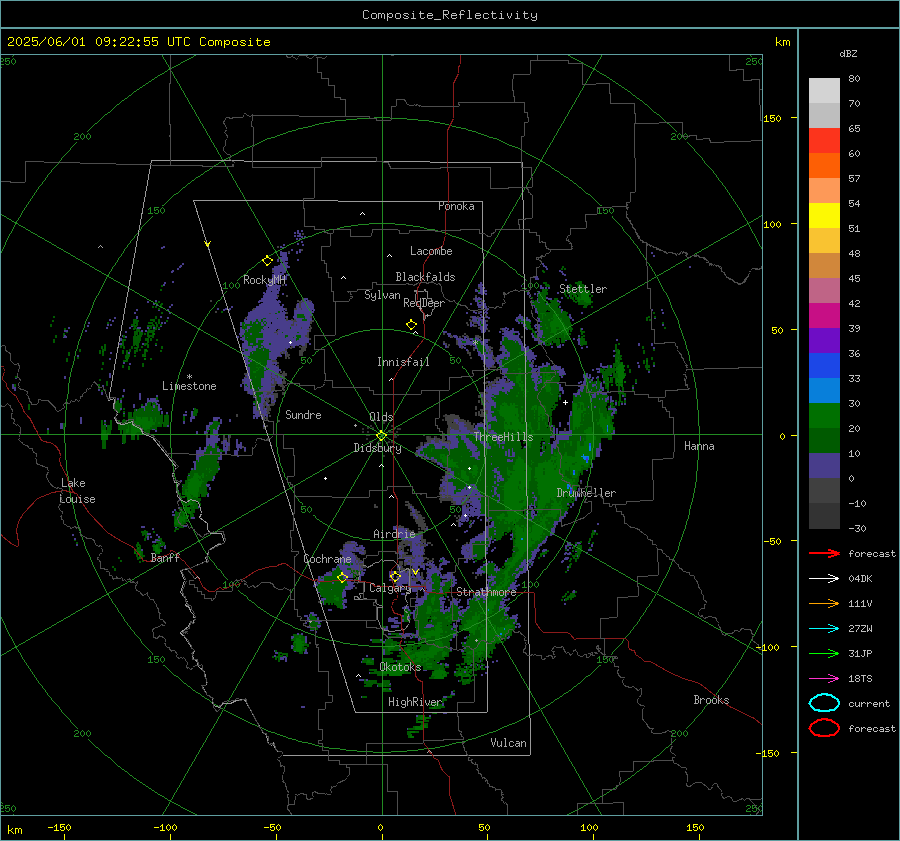Image resolution: width=900 pixels, height=841 pixels.
Task: Click the white 04DK arrow icon
Action: click(824, 579)
